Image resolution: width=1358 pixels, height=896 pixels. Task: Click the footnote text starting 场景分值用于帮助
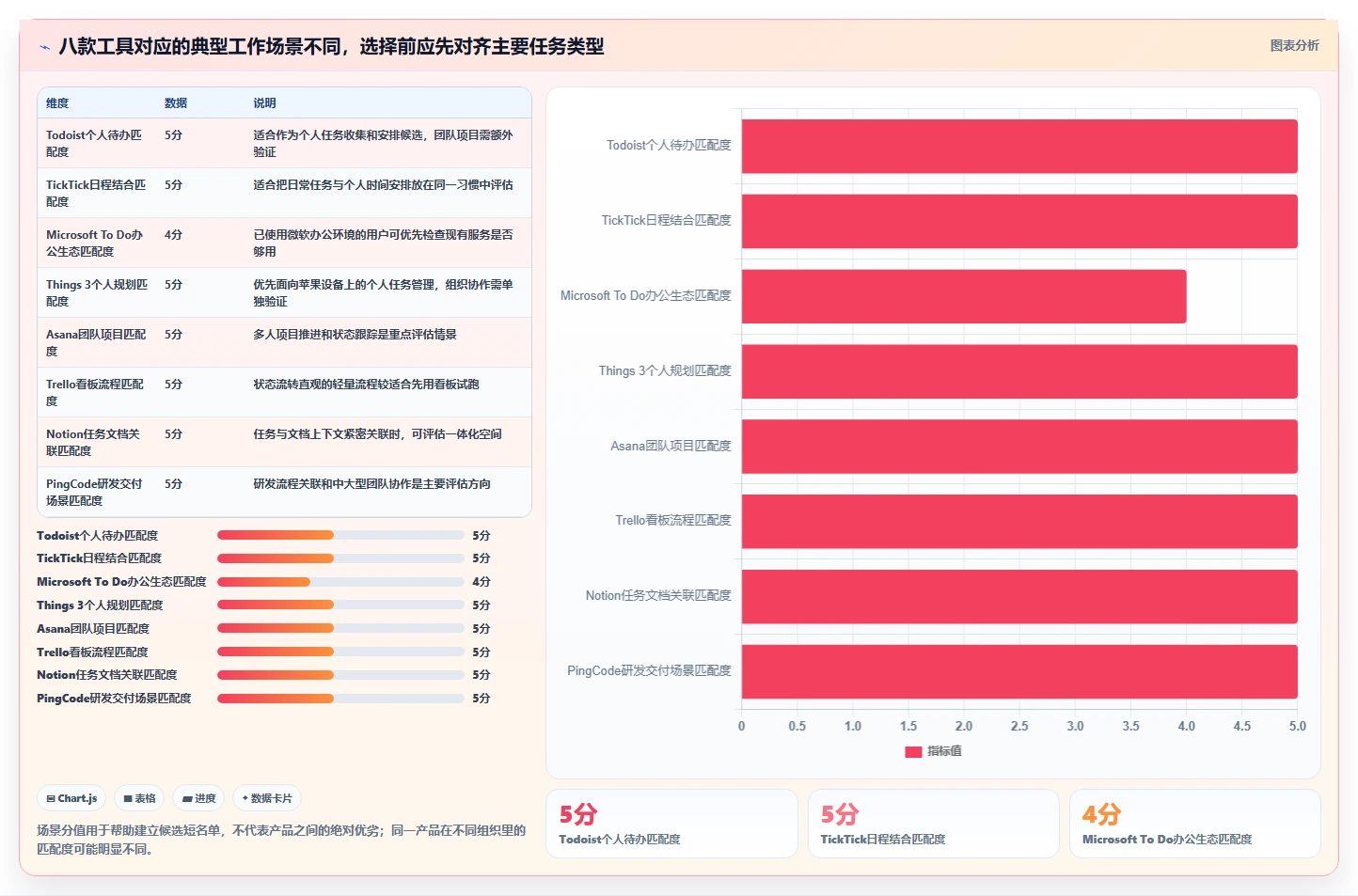point(281,840)
